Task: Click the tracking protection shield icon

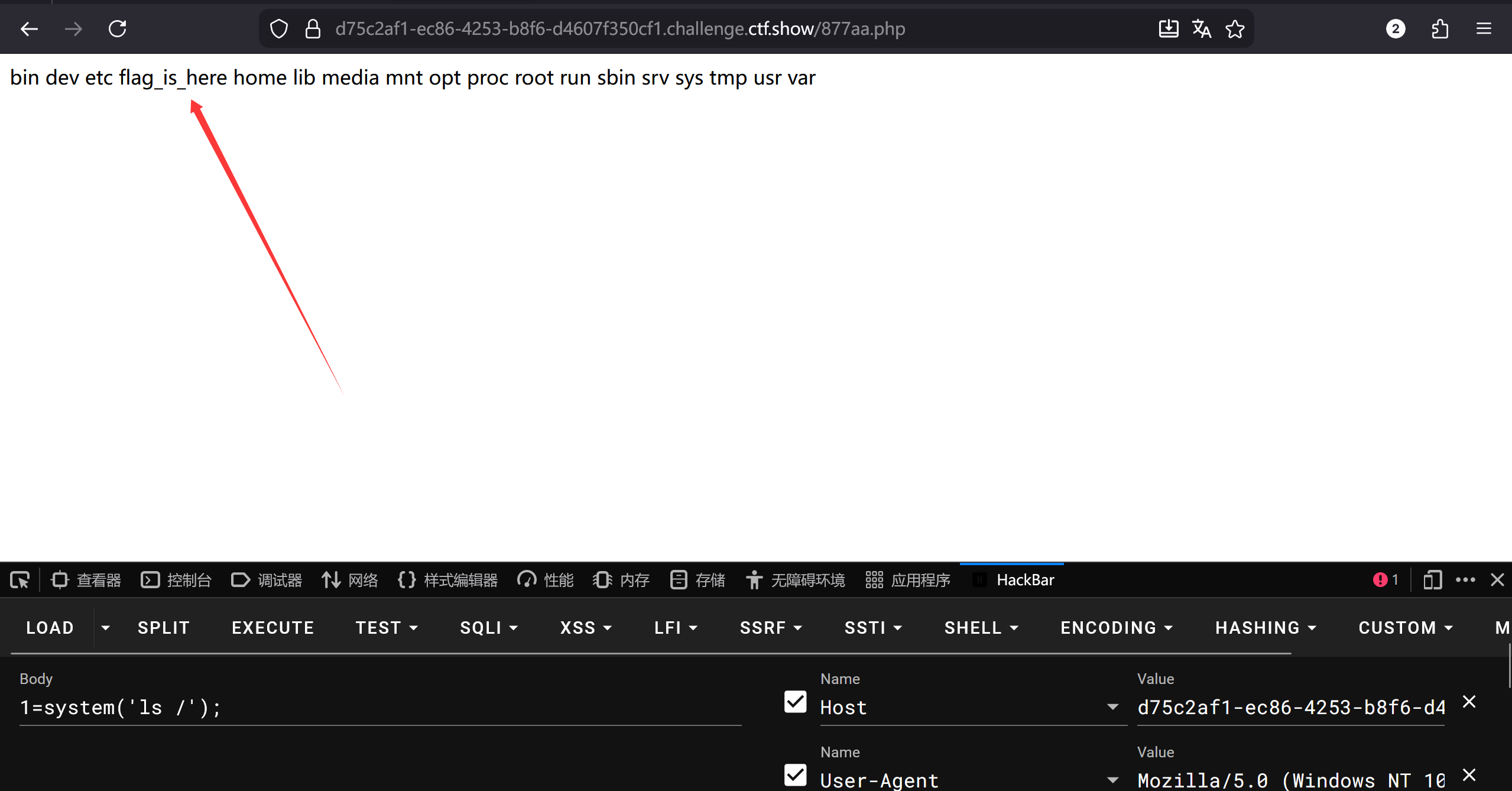Action: [278, 28]
